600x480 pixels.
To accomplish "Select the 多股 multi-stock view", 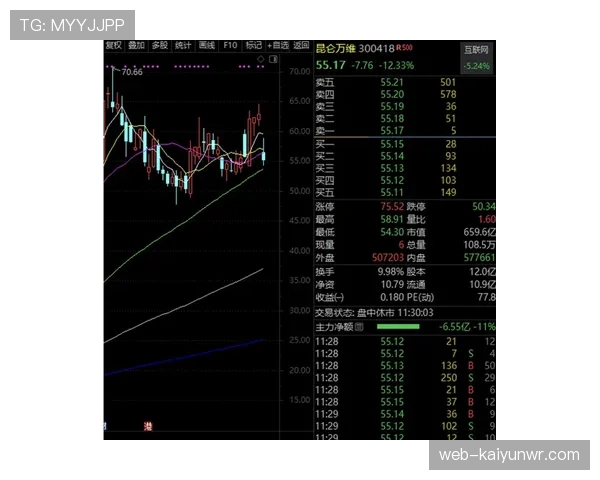I will (160, 45).
